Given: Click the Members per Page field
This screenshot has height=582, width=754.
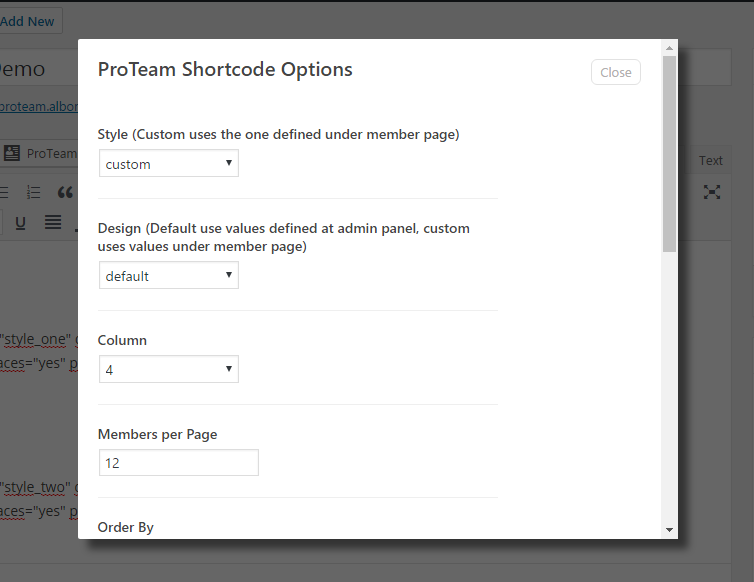Looking at the screenshot, I should coord(179,463).
